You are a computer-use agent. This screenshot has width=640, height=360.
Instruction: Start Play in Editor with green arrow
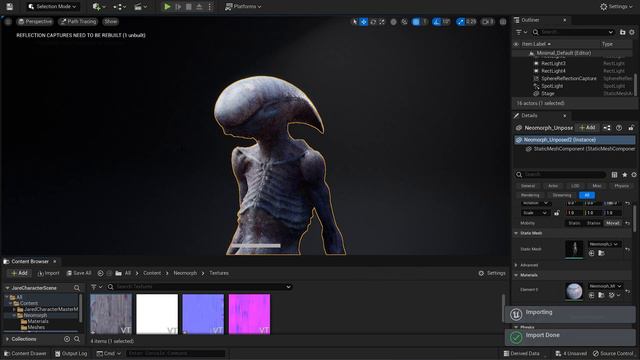click(x=167, y=7)
